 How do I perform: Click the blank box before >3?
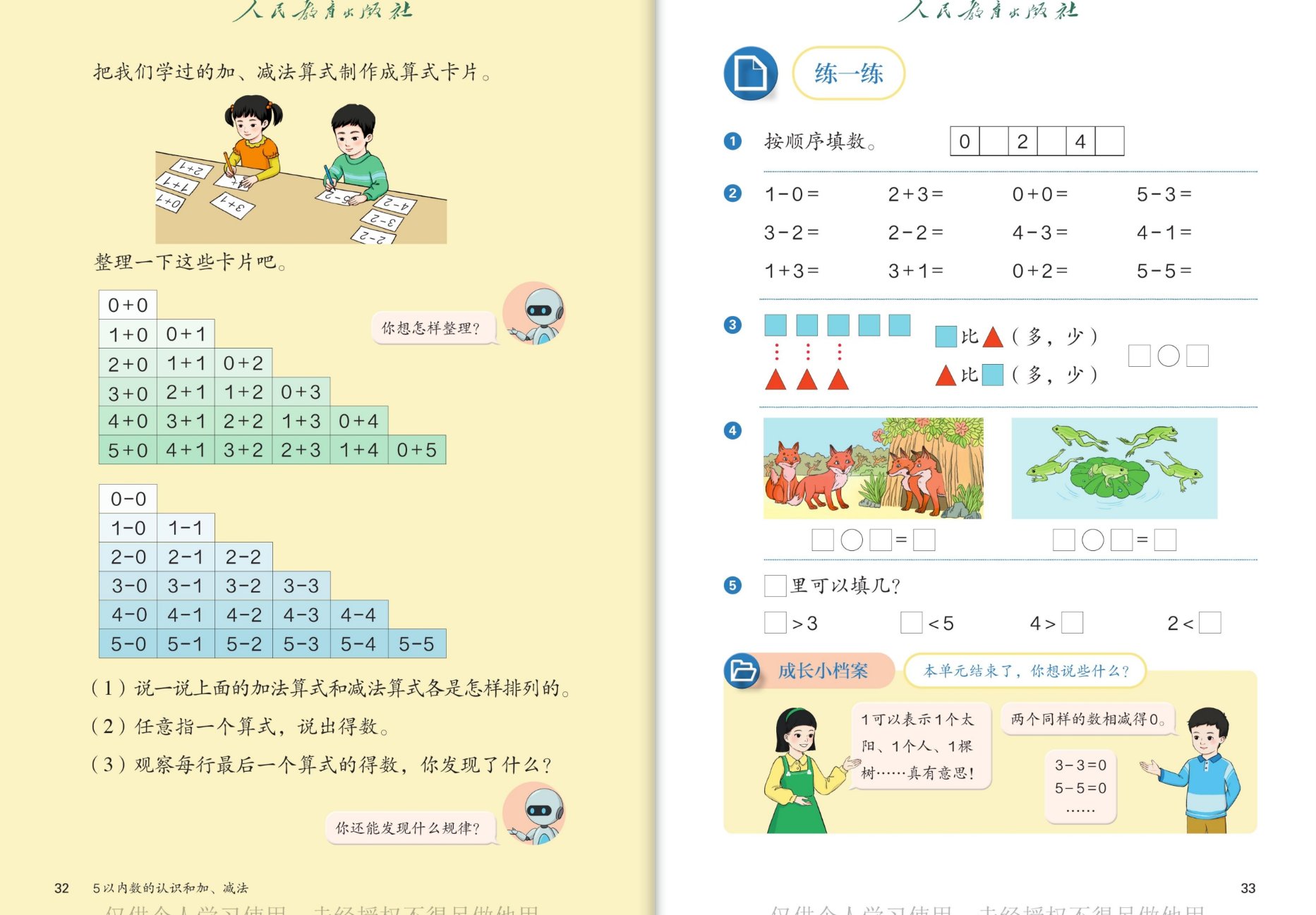tap(775, 622)
